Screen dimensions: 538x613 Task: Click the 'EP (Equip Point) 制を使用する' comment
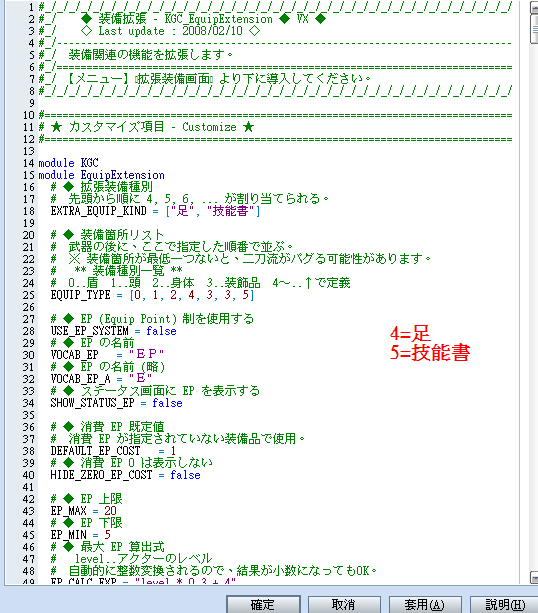152,319
